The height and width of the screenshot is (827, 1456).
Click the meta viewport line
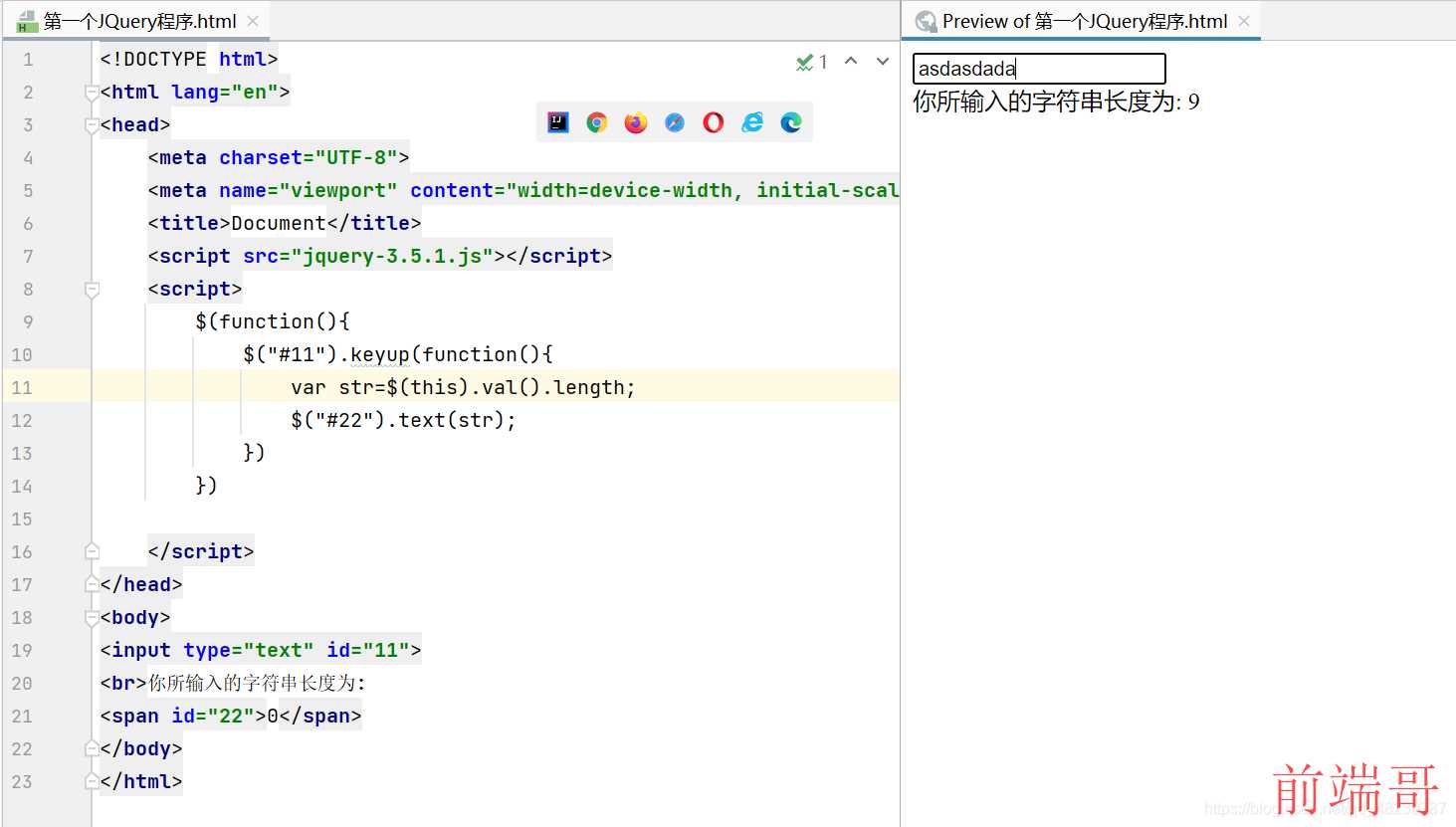(523, 190)
